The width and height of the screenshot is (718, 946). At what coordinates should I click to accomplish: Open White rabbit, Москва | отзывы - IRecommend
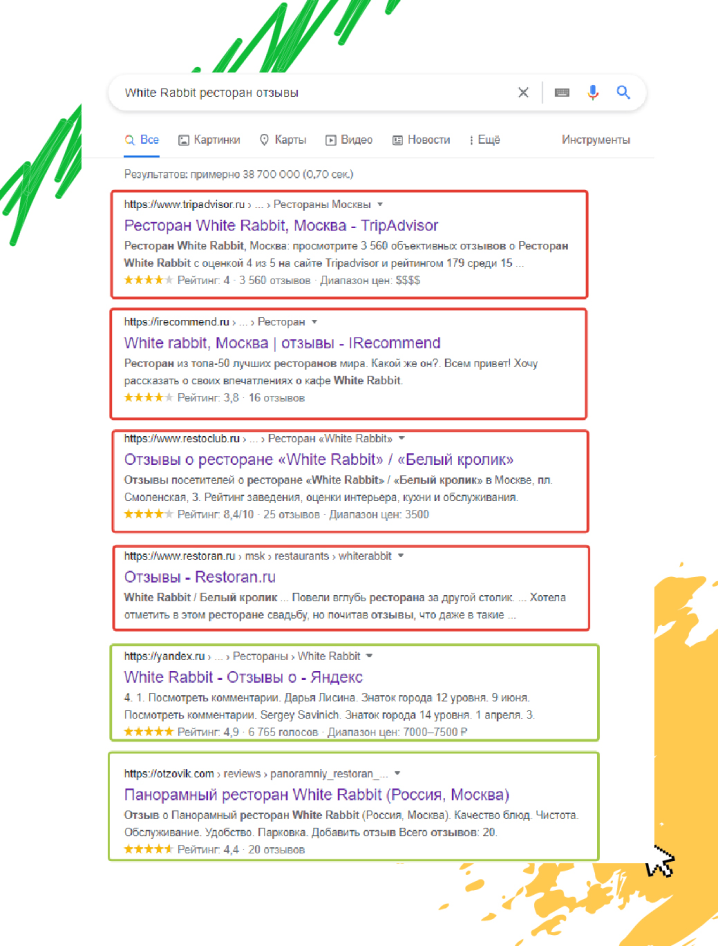(282, 343)
